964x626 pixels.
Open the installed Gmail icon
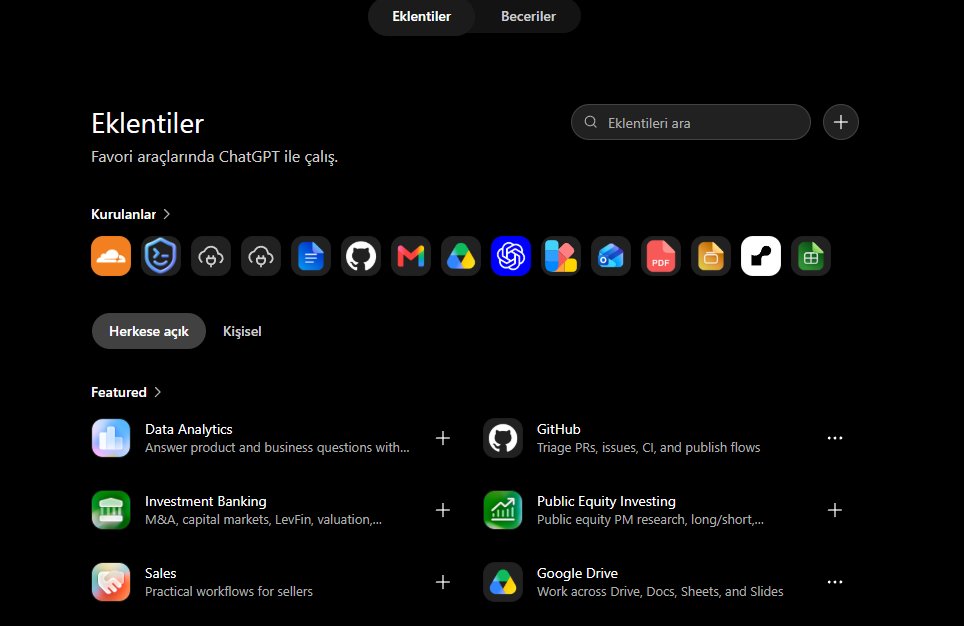[411, 256]
